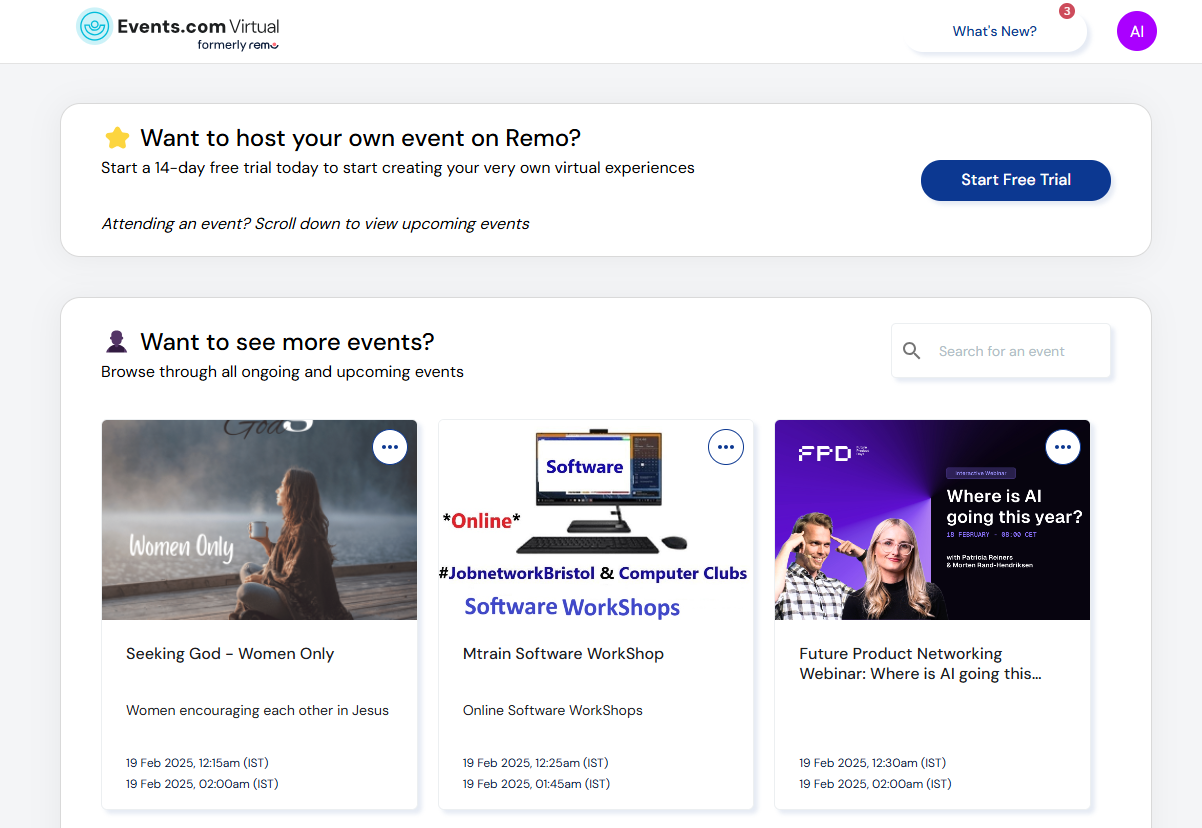This screenshot has width=1202, height=828.
Task: Start the free trial
Action: (x=1016, y=180)
